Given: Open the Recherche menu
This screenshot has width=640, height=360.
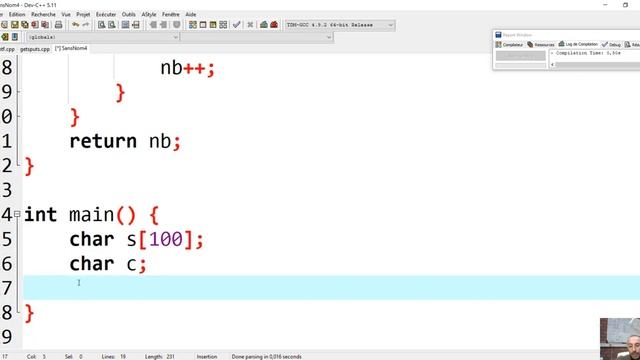Looking at the screenshot, I should pos(43,14).
